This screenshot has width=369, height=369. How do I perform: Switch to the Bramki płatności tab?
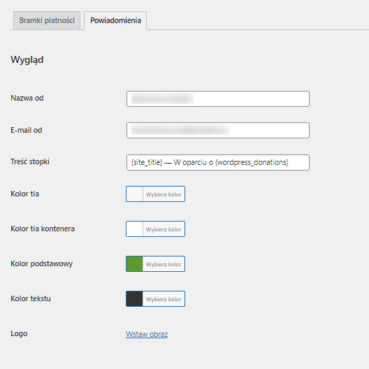(x=47, y=20)
